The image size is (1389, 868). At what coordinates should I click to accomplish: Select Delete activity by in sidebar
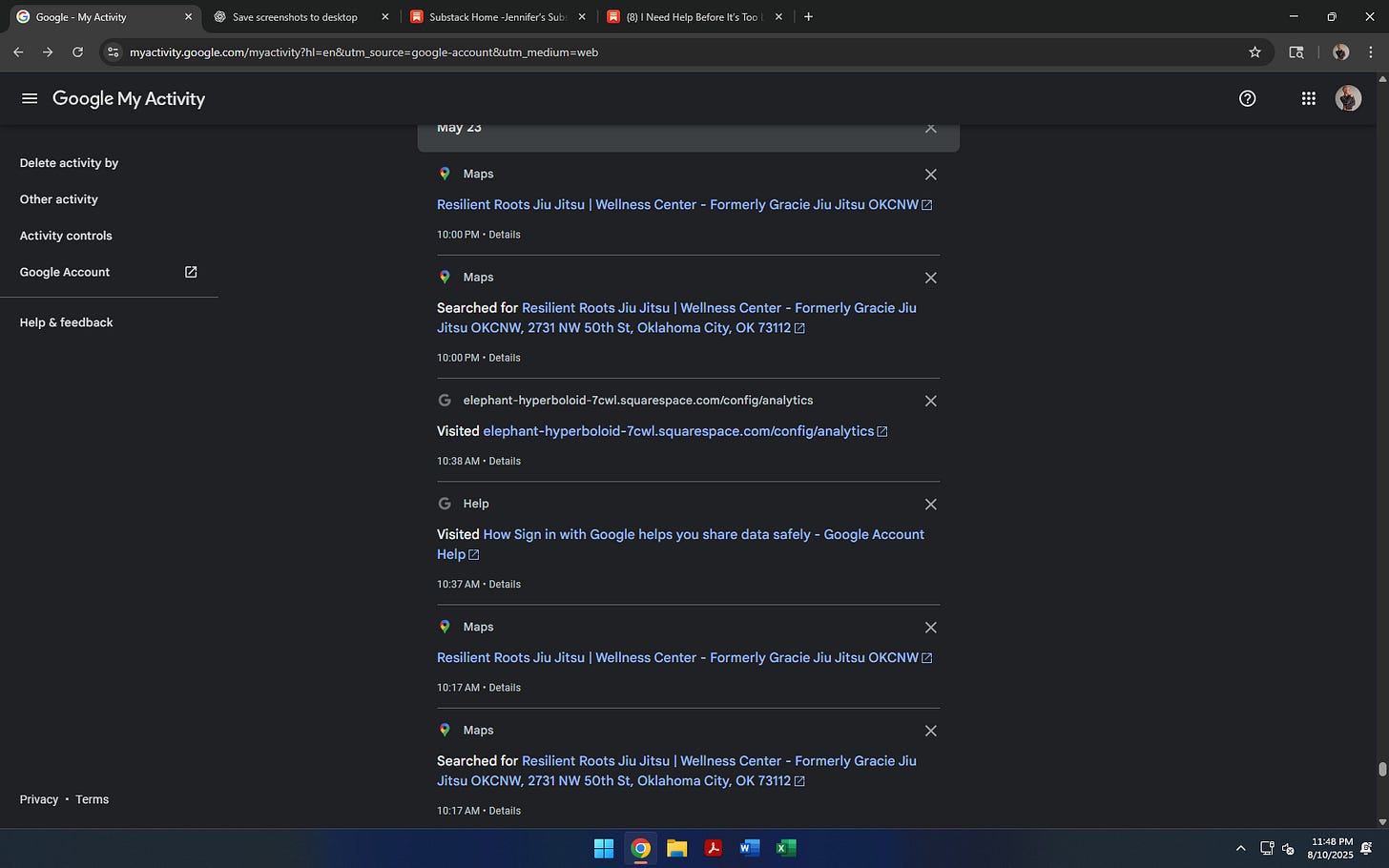tap(69, 163)
